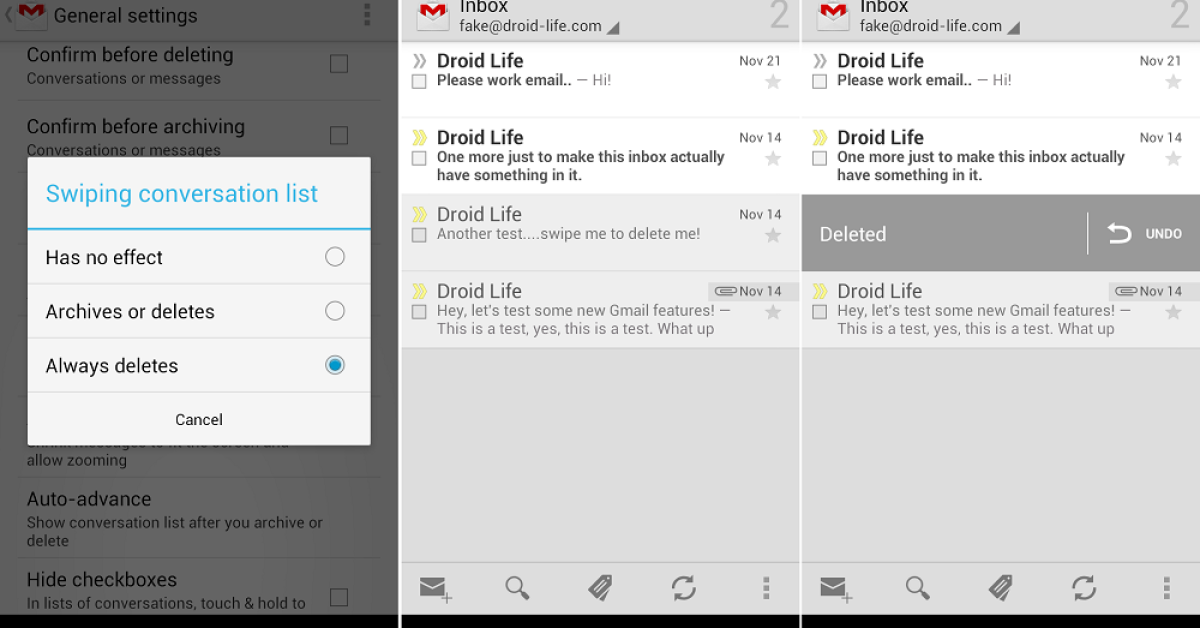Tap the compose mail icon in the middle inbox

coord(435,589)
